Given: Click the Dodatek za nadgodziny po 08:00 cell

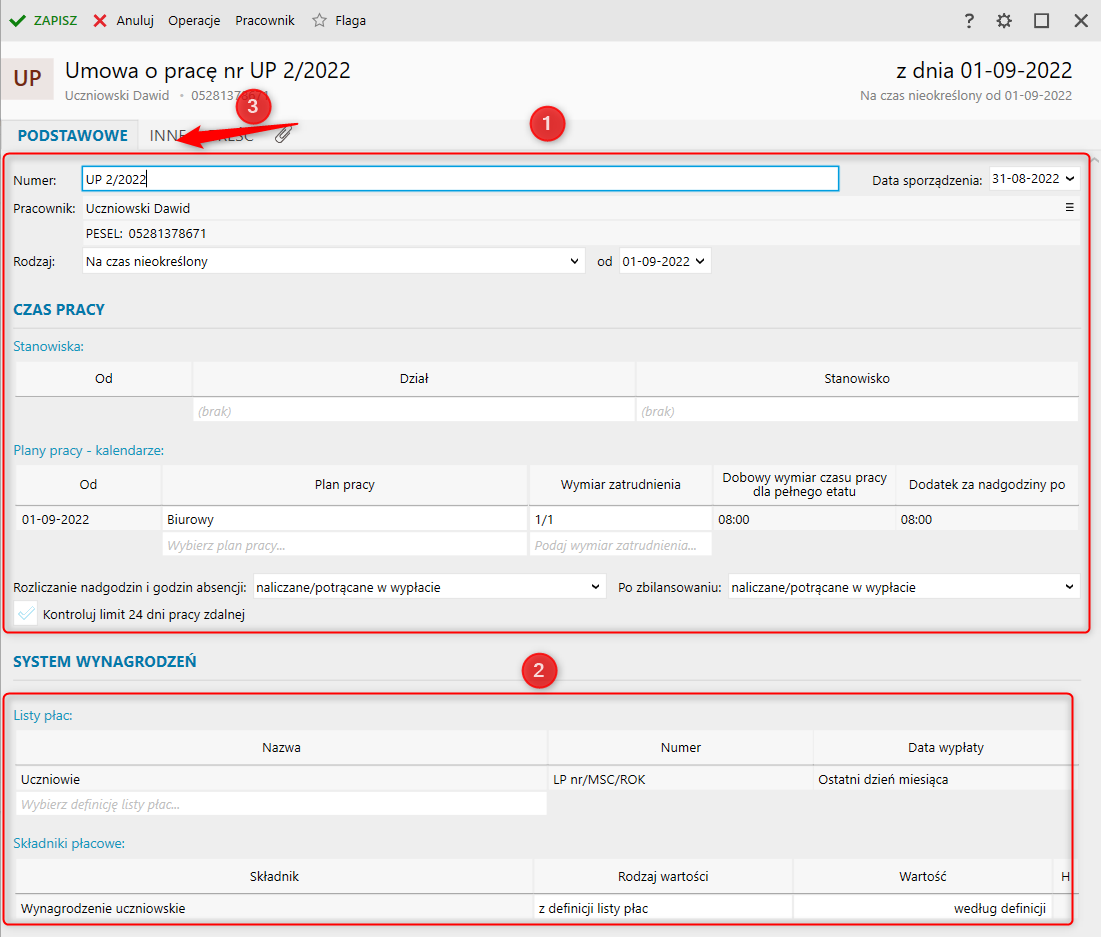Looking at the screenshot, I should (987, 519).
